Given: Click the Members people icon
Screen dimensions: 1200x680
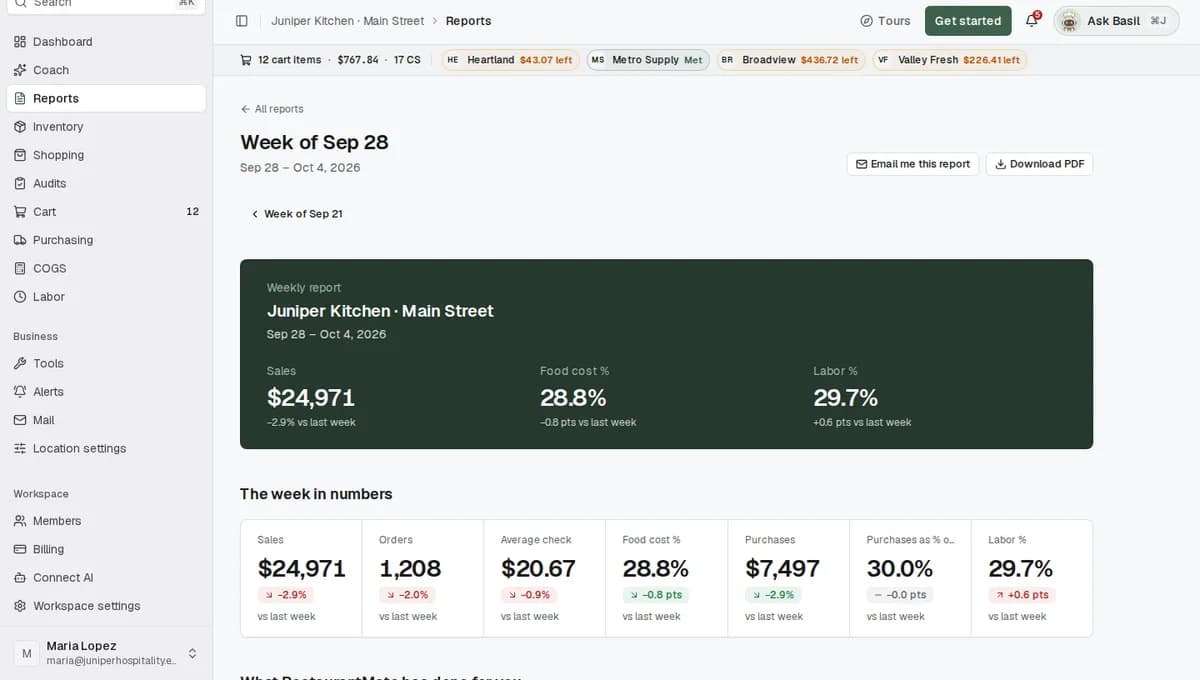Looking at the screenshot, I should (x=20, y=521).
